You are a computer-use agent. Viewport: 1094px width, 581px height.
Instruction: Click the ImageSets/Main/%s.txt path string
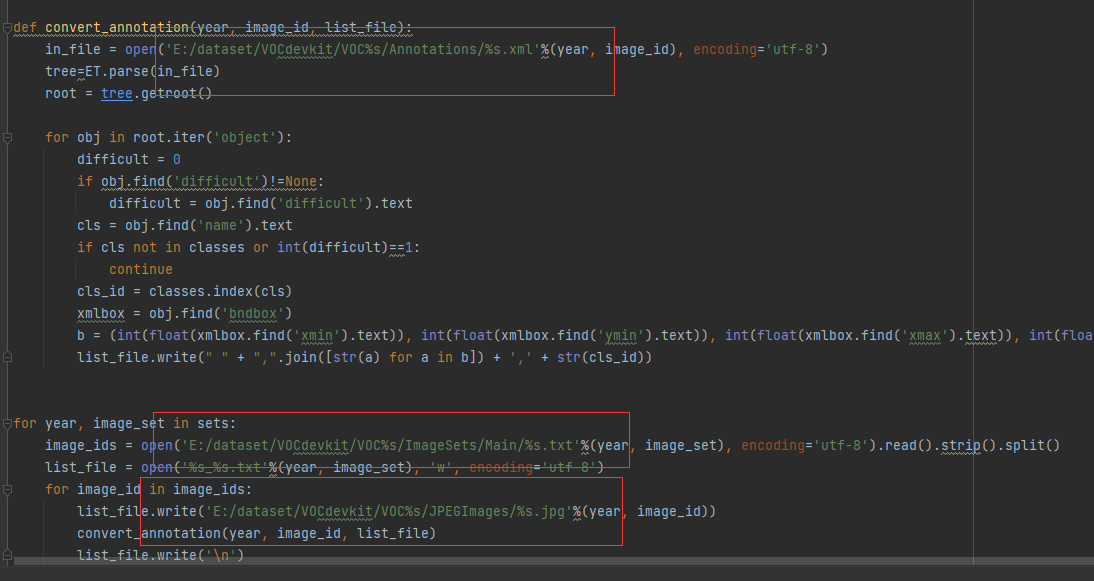click(381, 446)
